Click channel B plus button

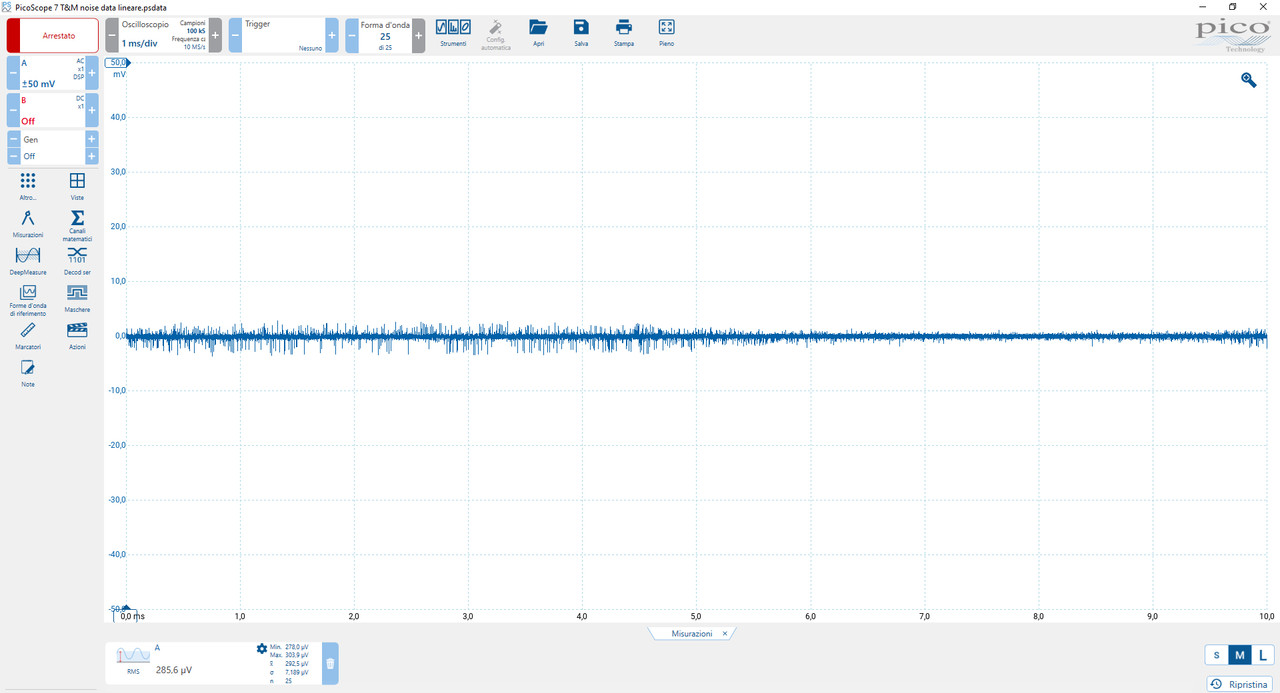(92, 110)
